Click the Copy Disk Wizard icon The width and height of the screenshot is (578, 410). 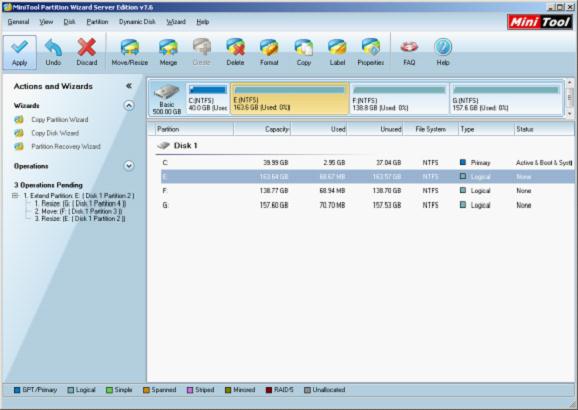point(19,133)
